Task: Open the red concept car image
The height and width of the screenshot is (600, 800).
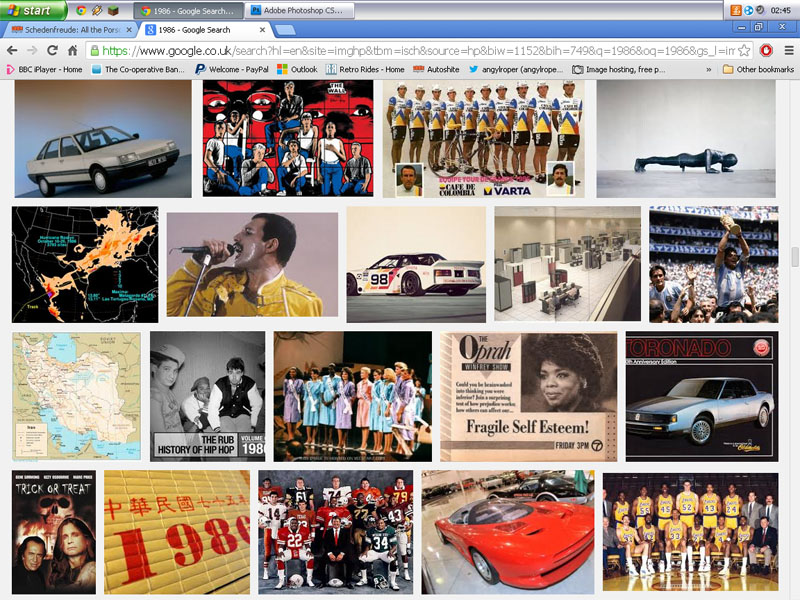Action: [x=508, y=532]
